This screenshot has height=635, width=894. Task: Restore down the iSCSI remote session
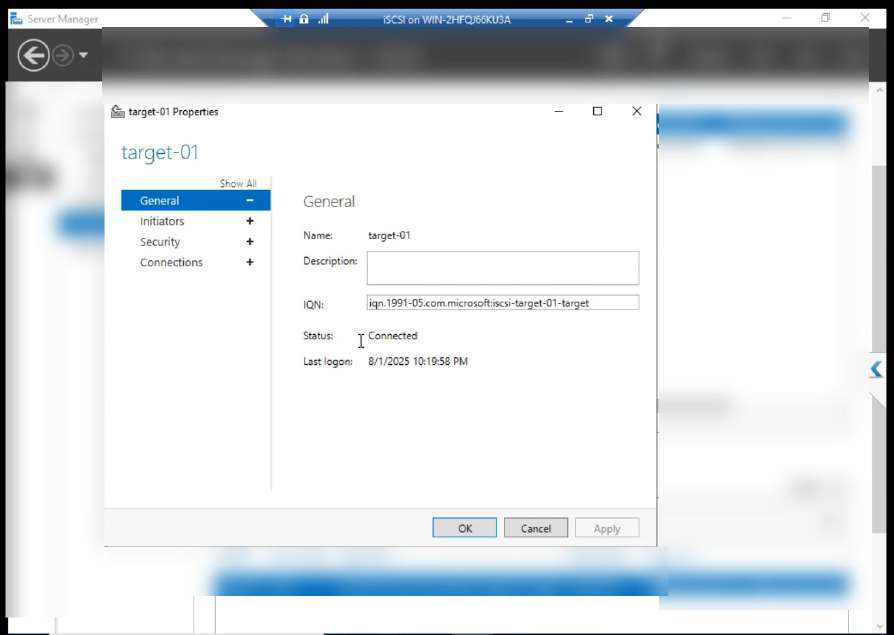(589, 19)
